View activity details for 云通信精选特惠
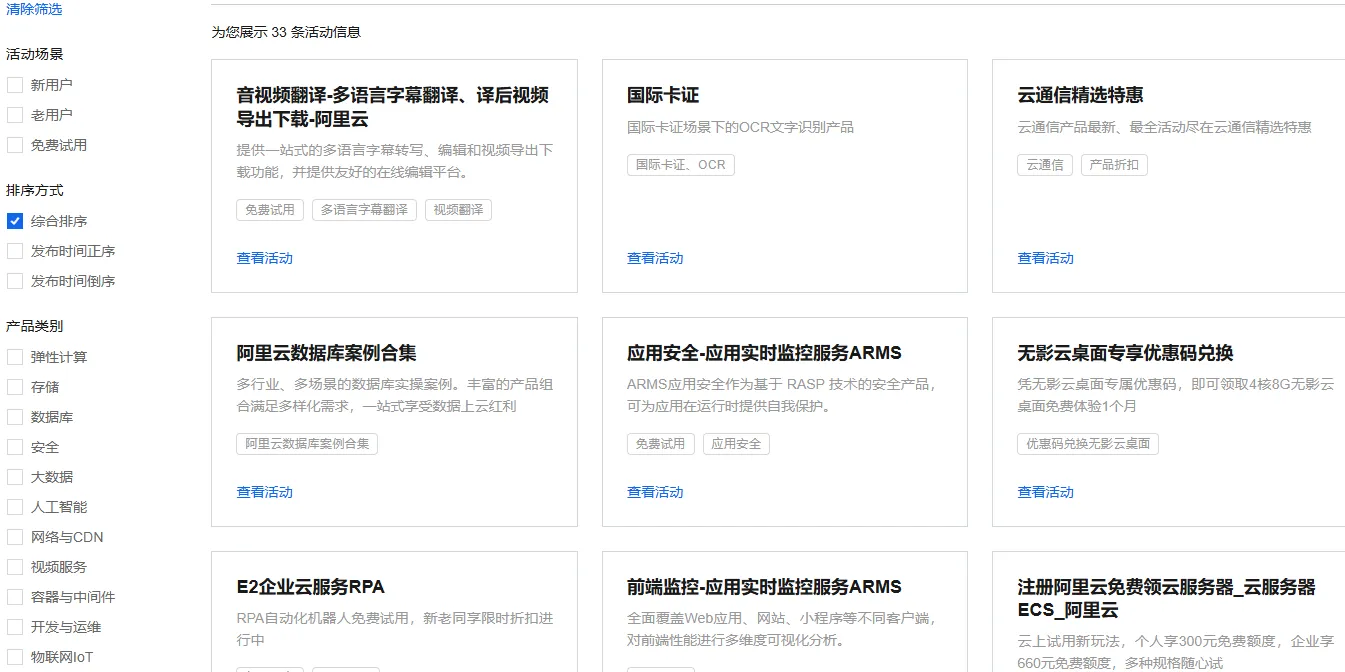 (1045, 258)
